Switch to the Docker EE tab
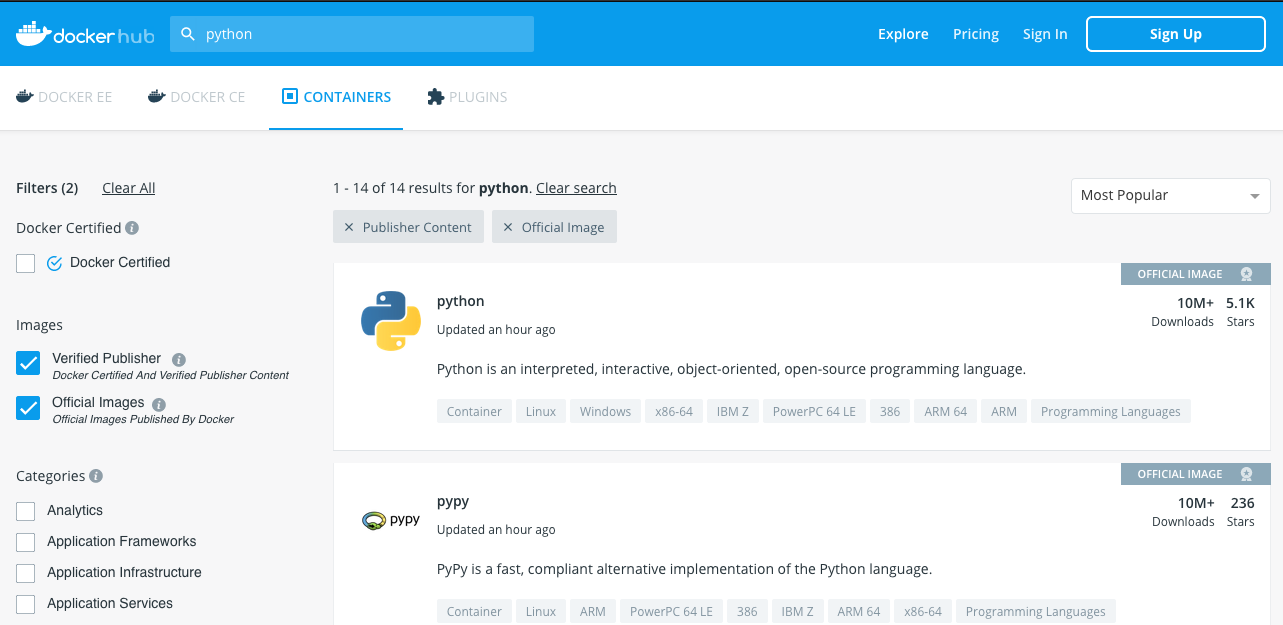1283x625 pixels. click(64, 96)
